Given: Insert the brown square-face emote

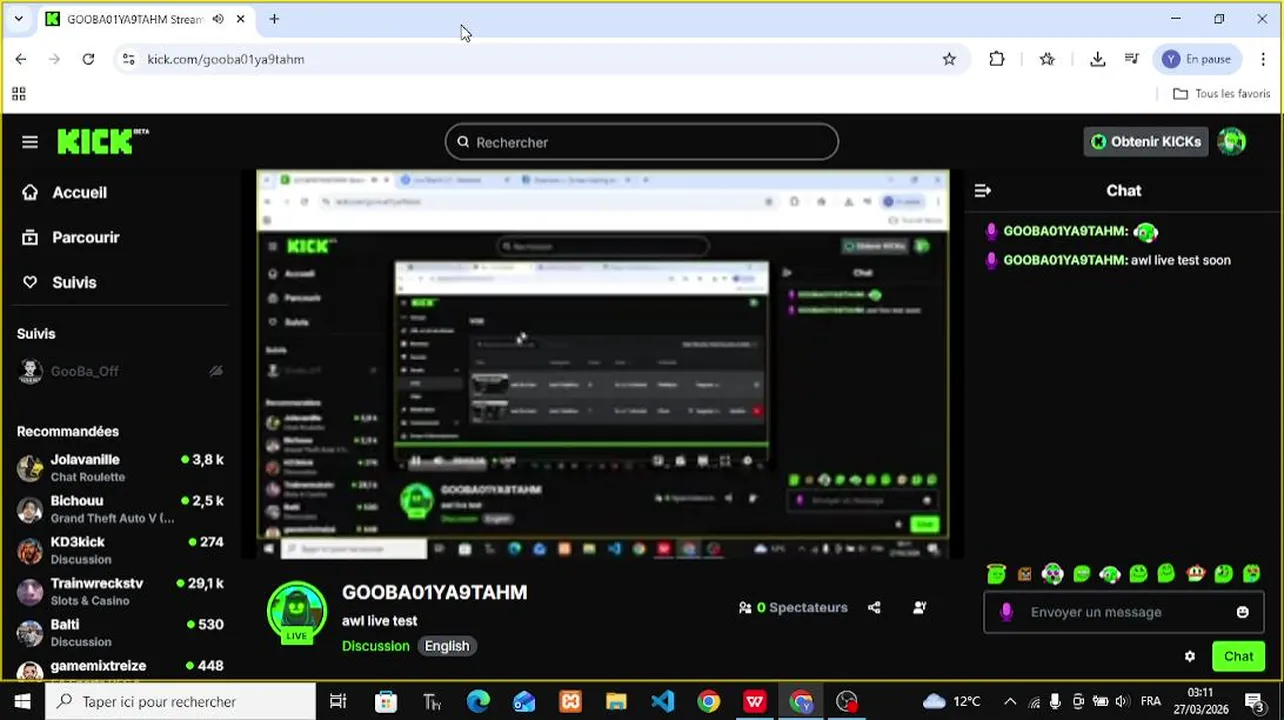Looking at the screenshot, I should (1024, 574).
